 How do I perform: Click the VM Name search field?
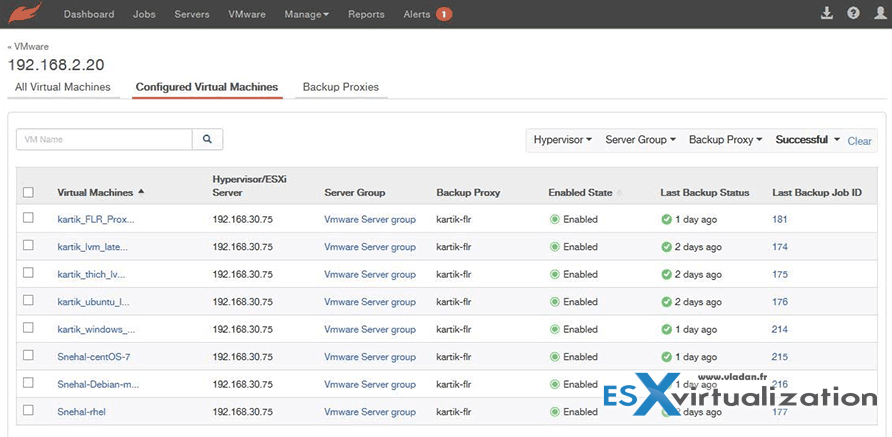104,139
